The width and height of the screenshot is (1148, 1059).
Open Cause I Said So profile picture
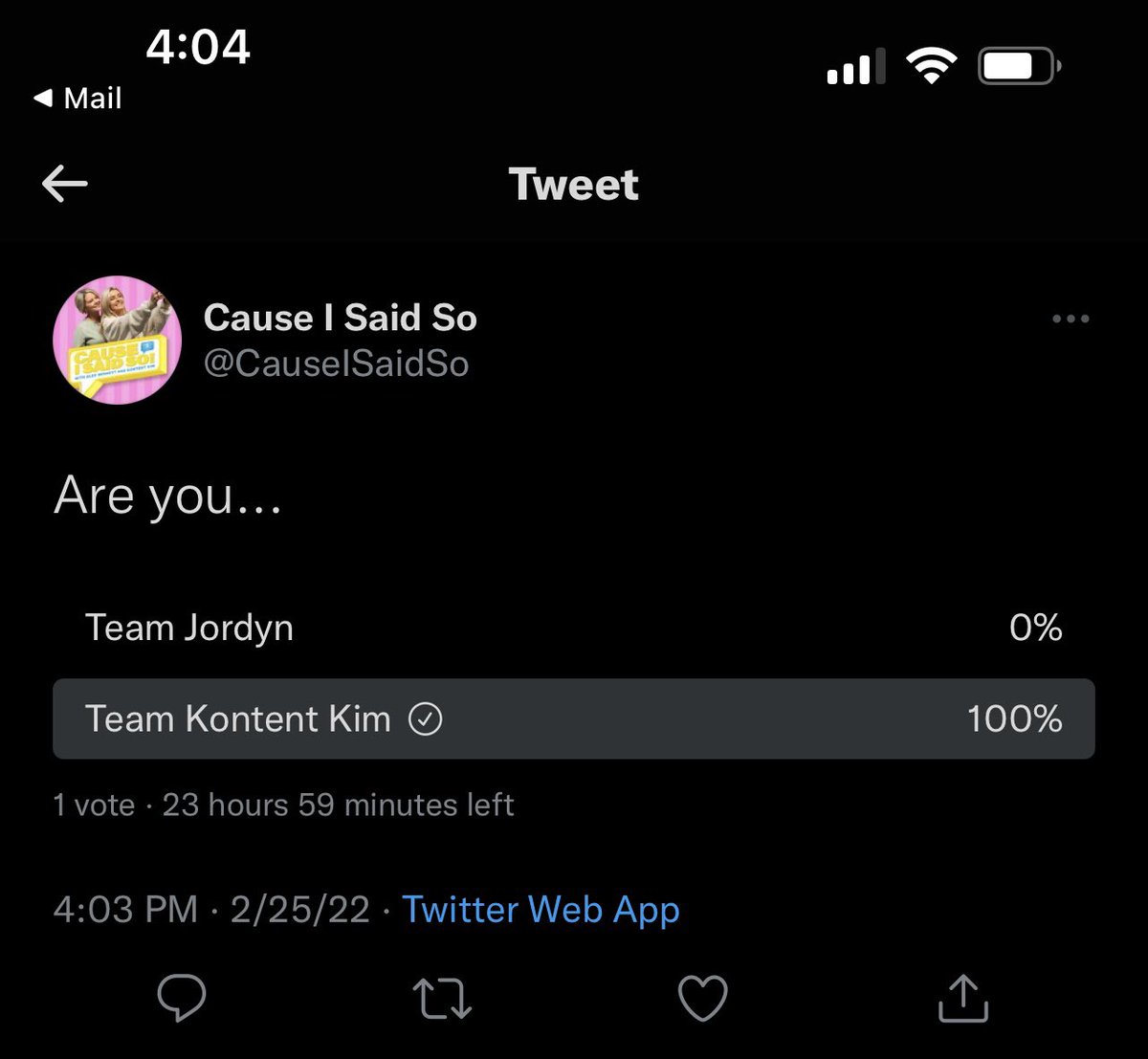tap(118, 341)
